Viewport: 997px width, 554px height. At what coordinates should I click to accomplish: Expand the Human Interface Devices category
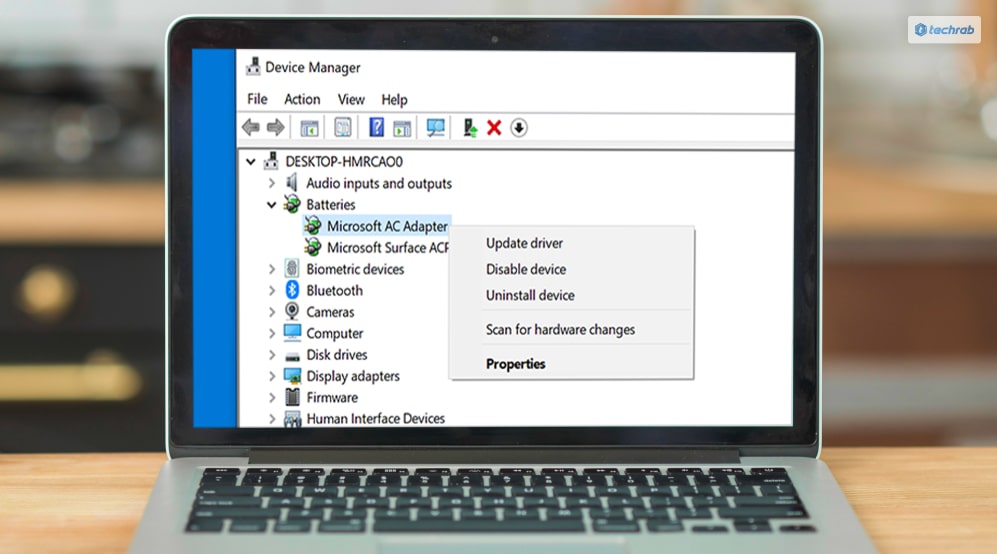272,419
